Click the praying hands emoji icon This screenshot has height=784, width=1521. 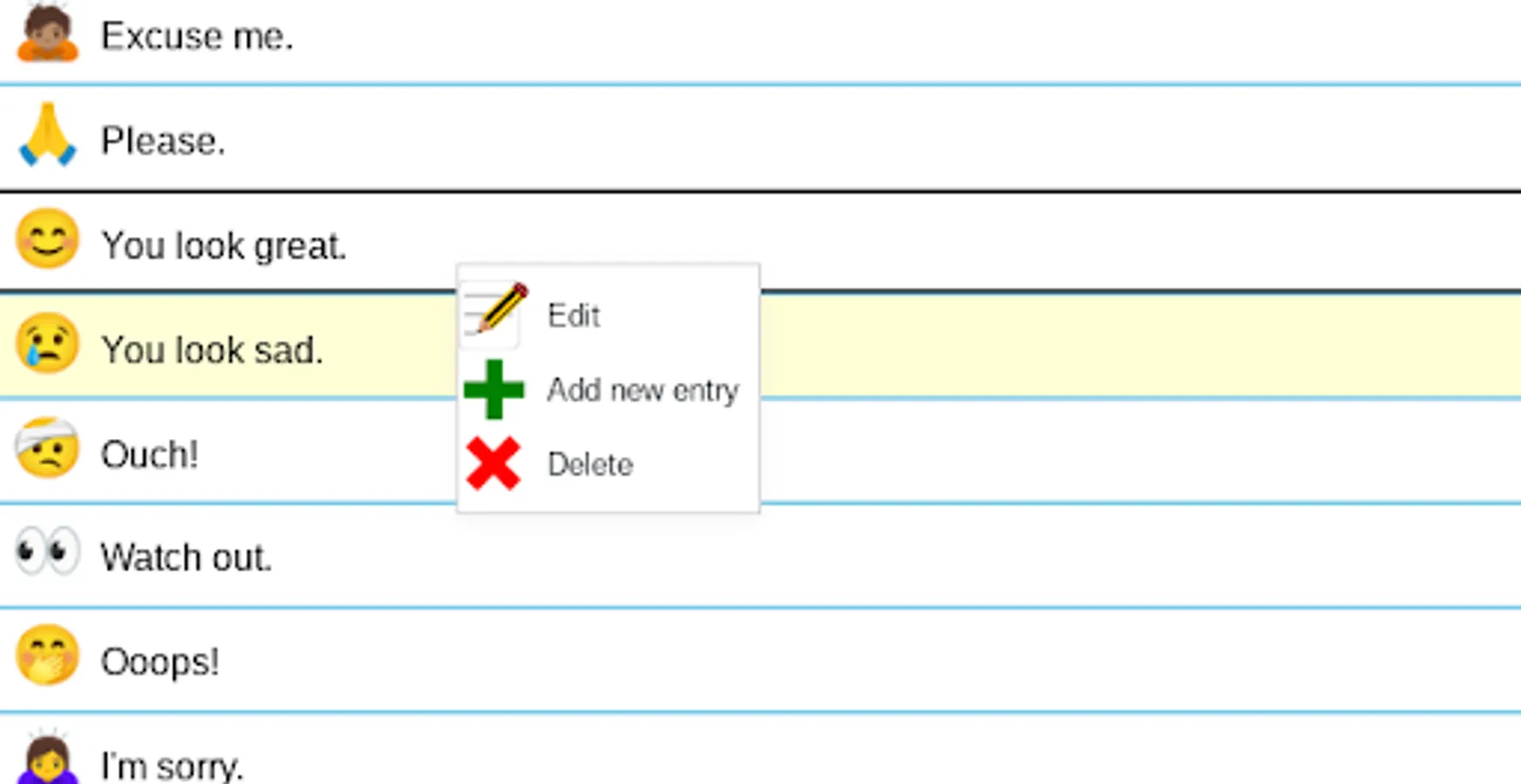pos(48,137)
